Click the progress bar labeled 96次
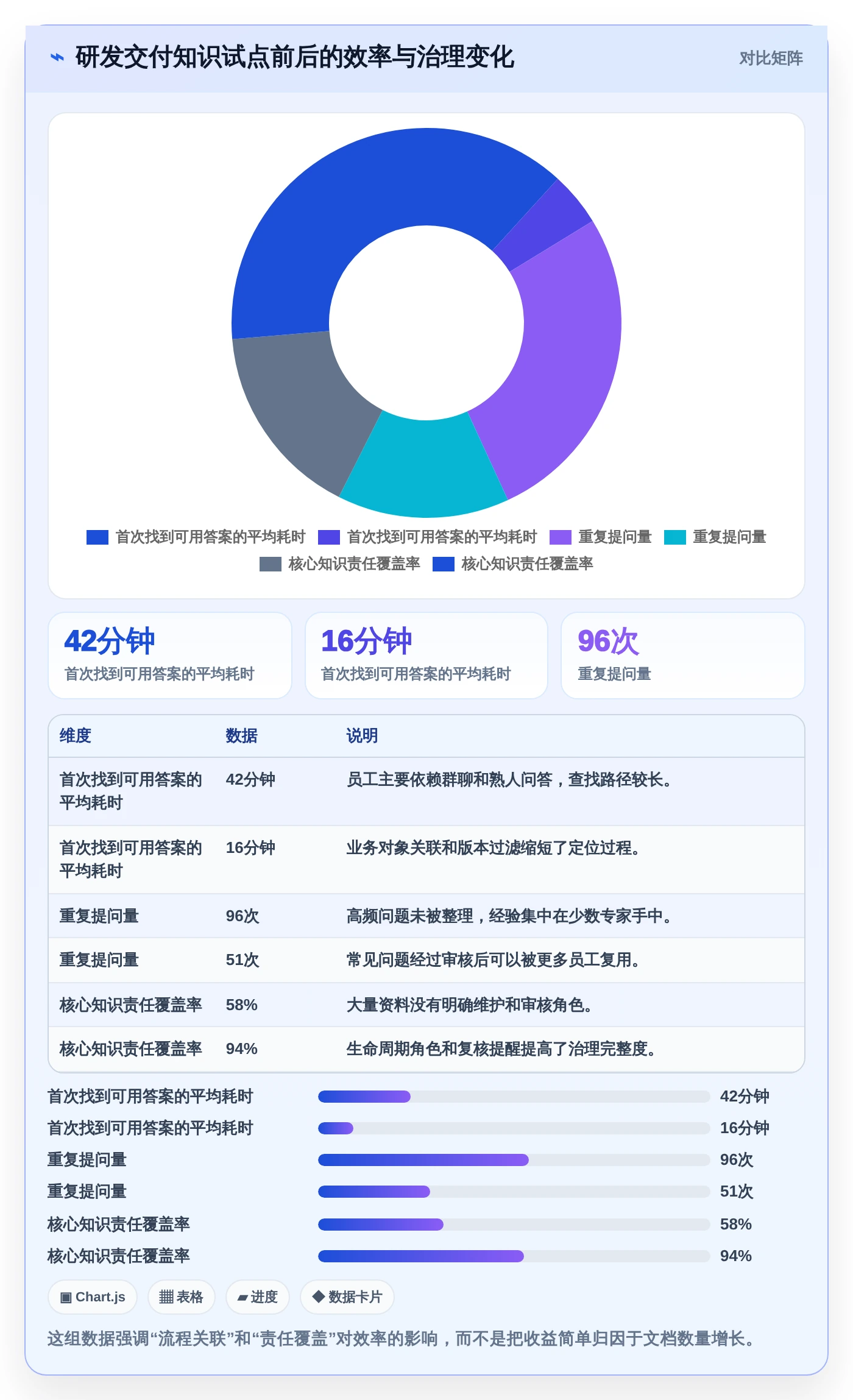 (x=514, y=1160)
